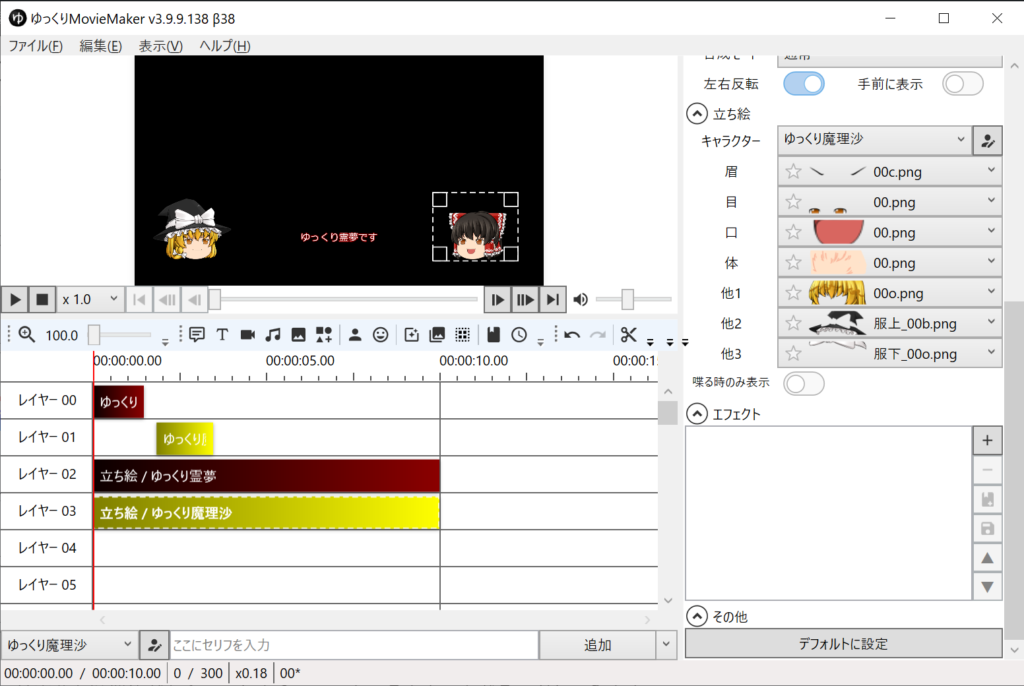Screen dimensions: 1024x686
Task: Add an image item with the picture icon
Action: 298,335
